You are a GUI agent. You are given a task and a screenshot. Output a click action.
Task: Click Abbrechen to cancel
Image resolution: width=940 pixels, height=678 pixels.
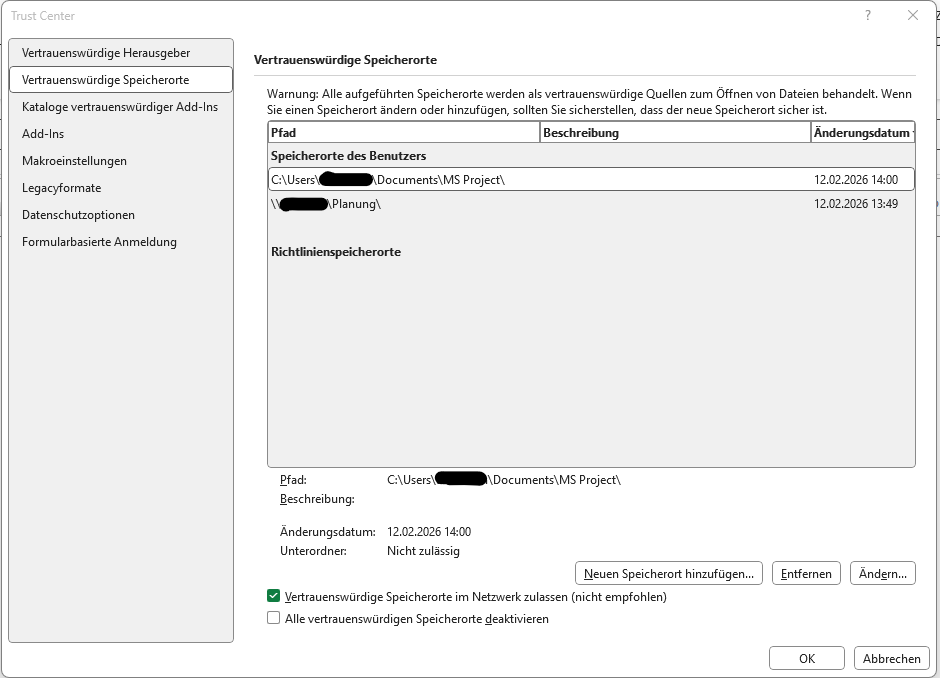(891, 658)
